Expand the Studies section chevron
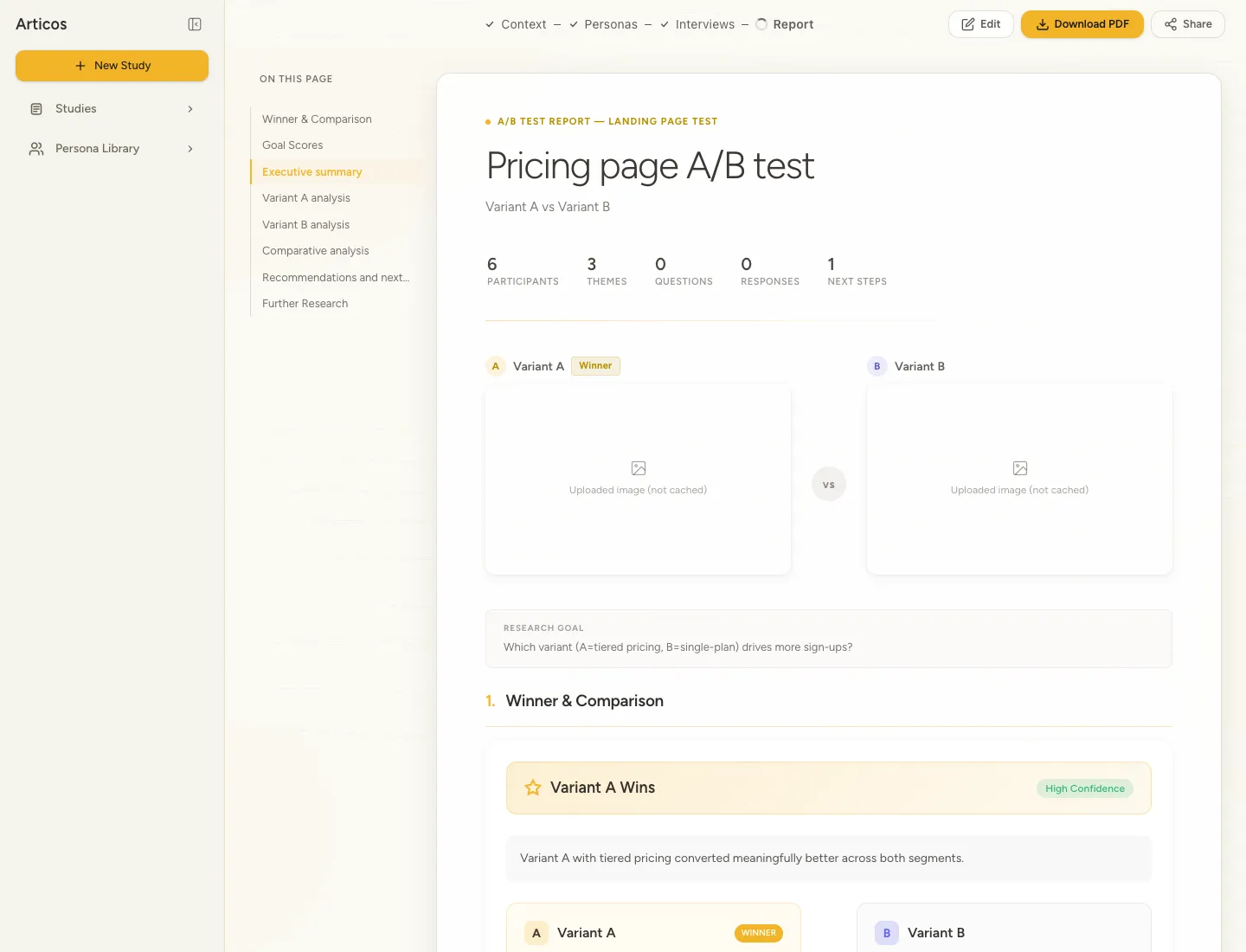The height and width of the screenshot is (952, 1246). click(190, 109)
